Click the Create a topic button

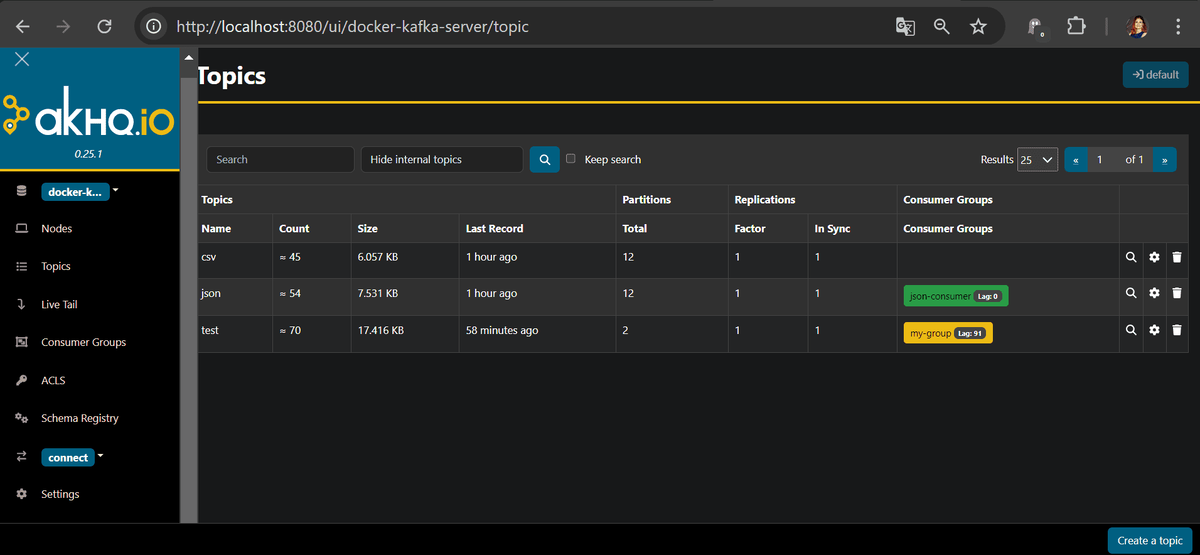[1150, 540]
